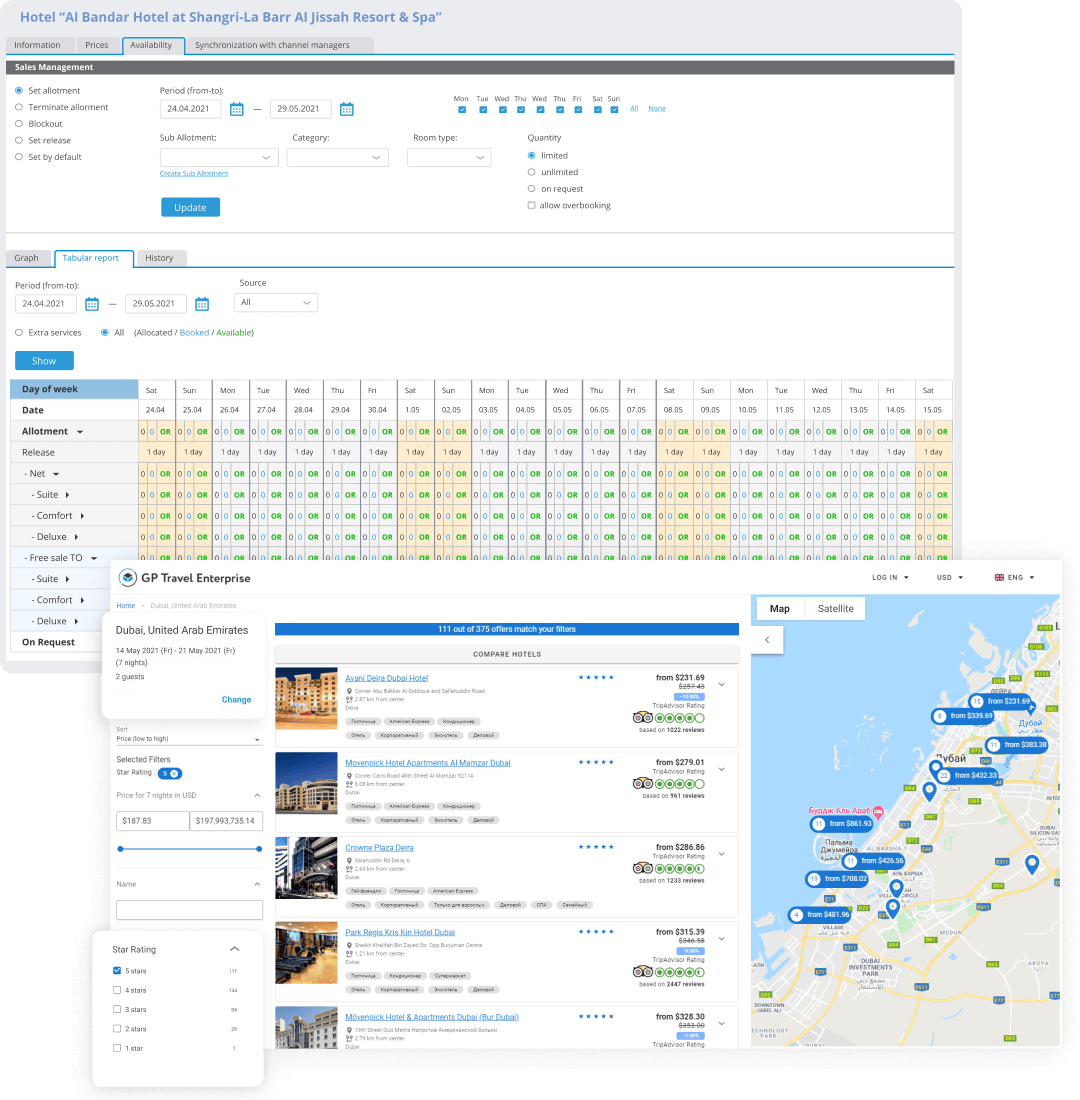This screenshot has height=1100, width=1080.
Task: Remove the 5 star rating filter chip
Action: click(173, 773)
